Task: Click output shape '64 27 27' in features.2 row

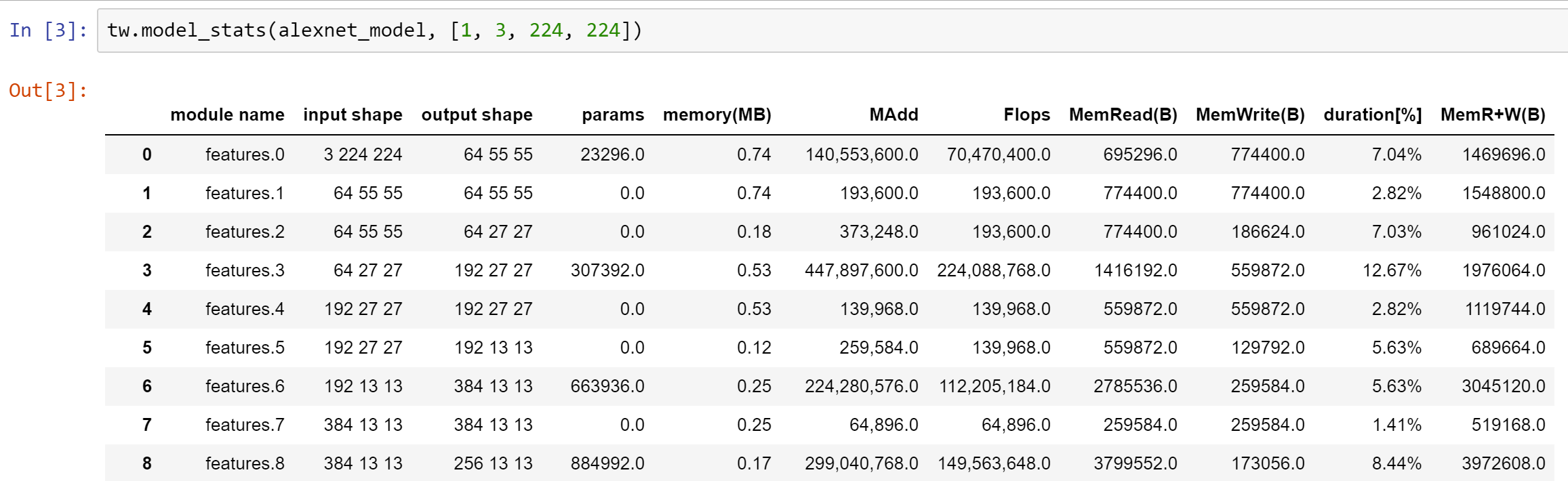Action: (x=498, y=232)
